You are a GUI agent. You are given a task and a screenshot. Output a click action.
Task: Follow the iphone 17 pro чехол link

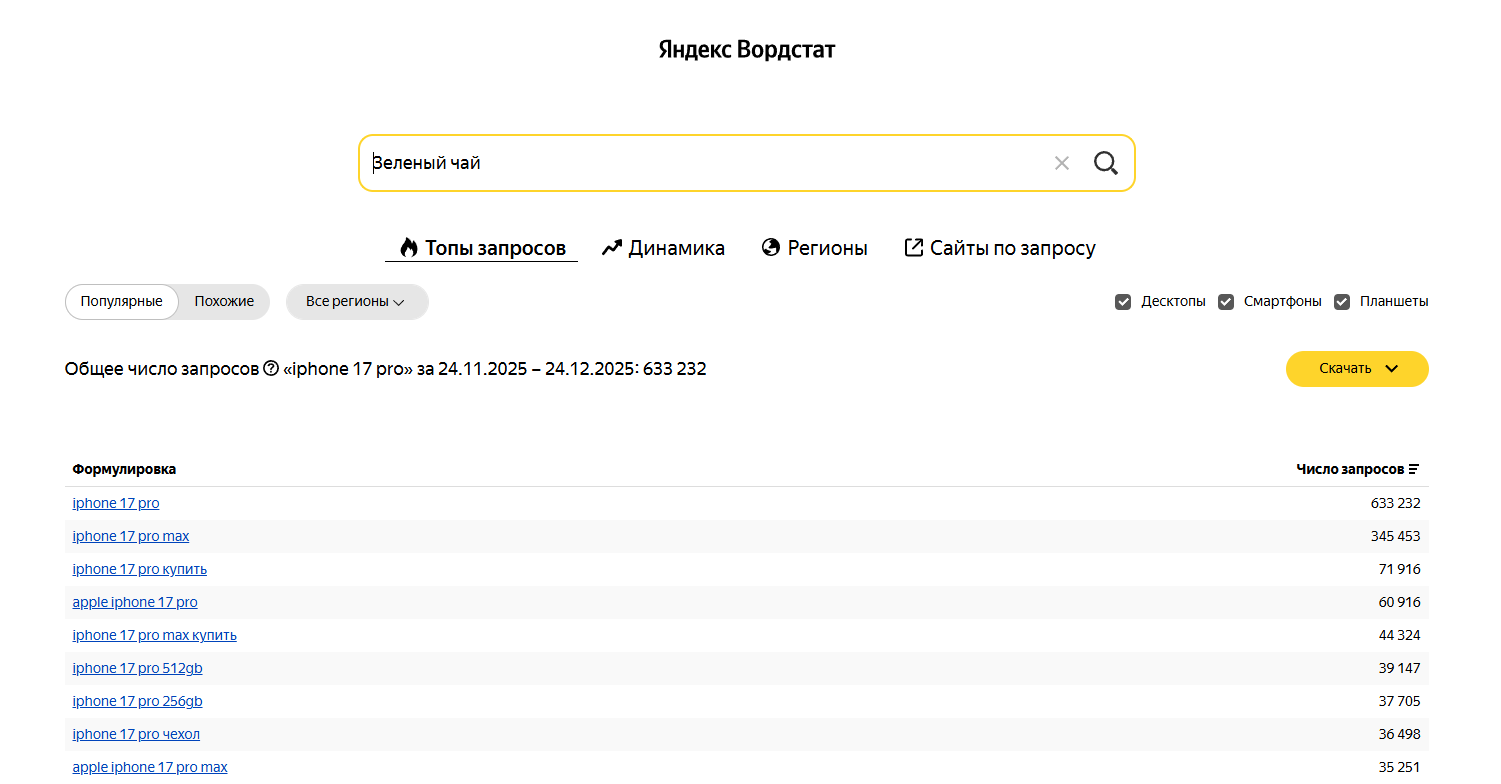pyautogui.click(x=136, y=735)
